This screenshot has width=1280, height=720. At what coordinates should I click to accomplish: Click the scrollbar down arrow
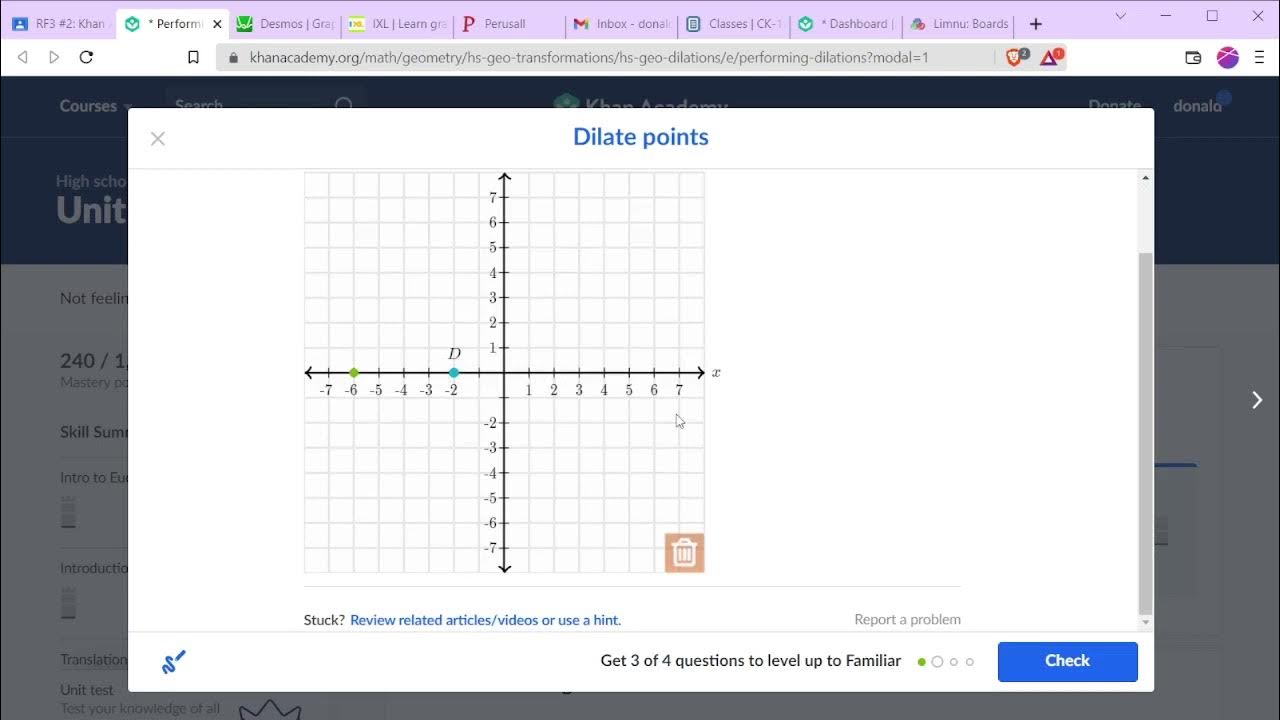(x=1146, y=623)
